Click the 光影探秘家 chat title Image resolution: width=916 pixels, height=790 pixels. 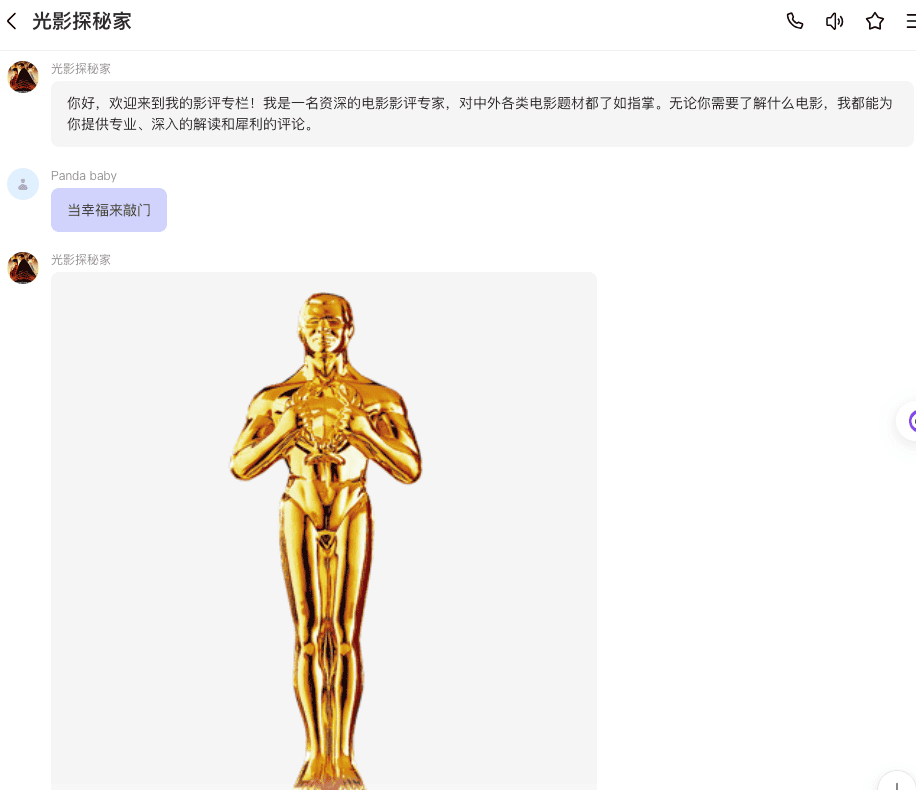click(x=82, y=21)
